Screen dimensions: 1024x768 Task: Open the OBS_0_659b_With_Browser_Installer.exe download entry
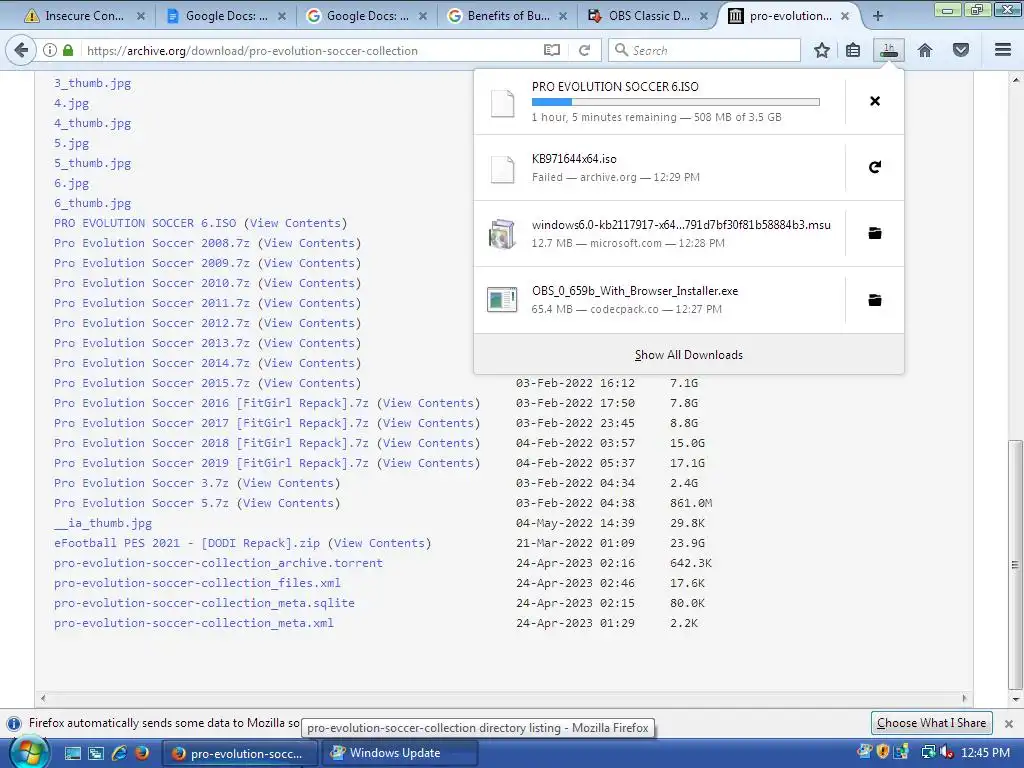pyautogui.click(x=660, y=300)
